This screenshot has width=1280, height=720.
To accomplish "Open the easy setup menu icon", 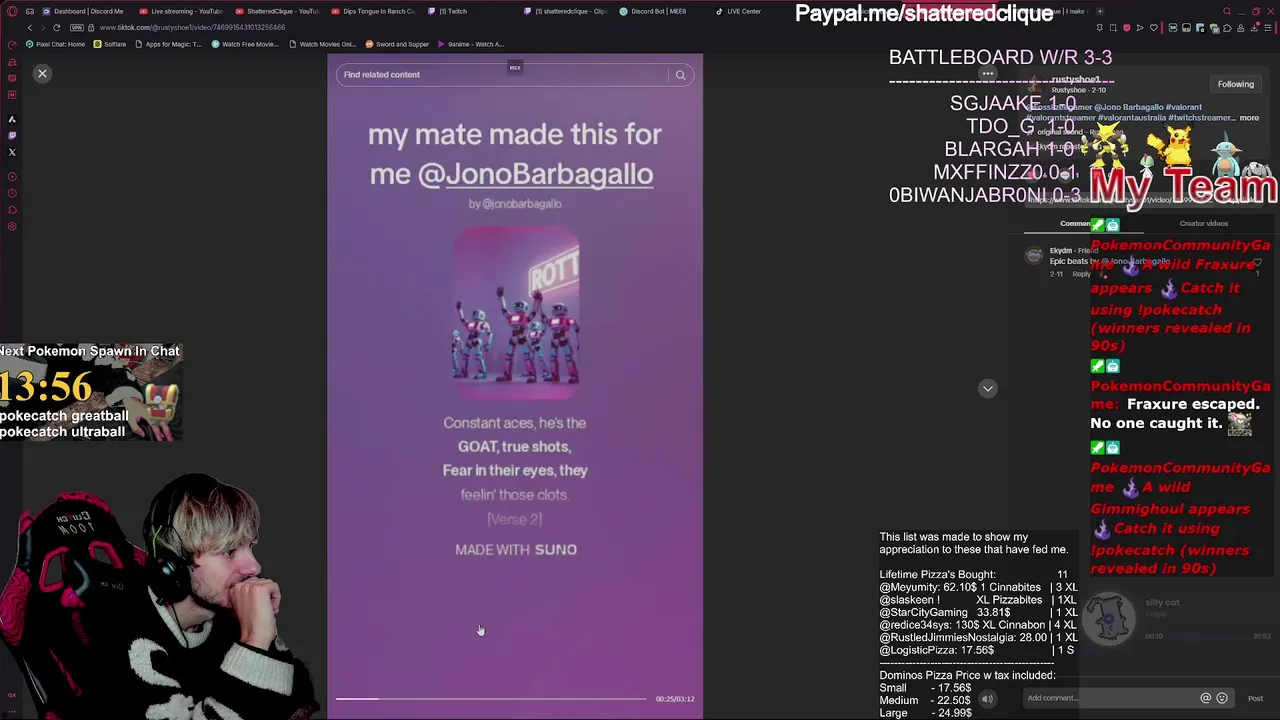I will pos(1268,28).
